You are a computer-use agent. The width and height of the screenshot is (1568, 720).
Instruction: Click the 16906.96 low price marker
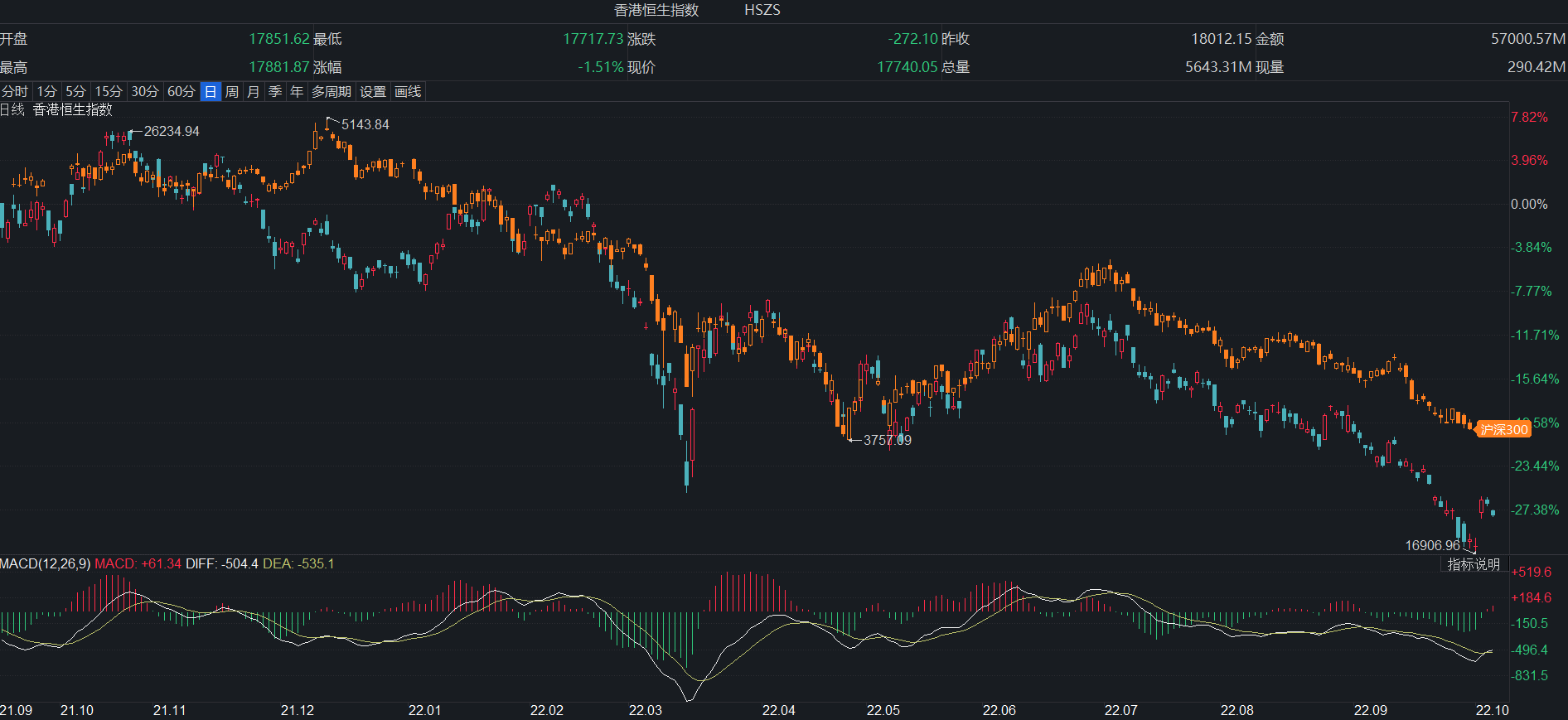(1432, 545)
